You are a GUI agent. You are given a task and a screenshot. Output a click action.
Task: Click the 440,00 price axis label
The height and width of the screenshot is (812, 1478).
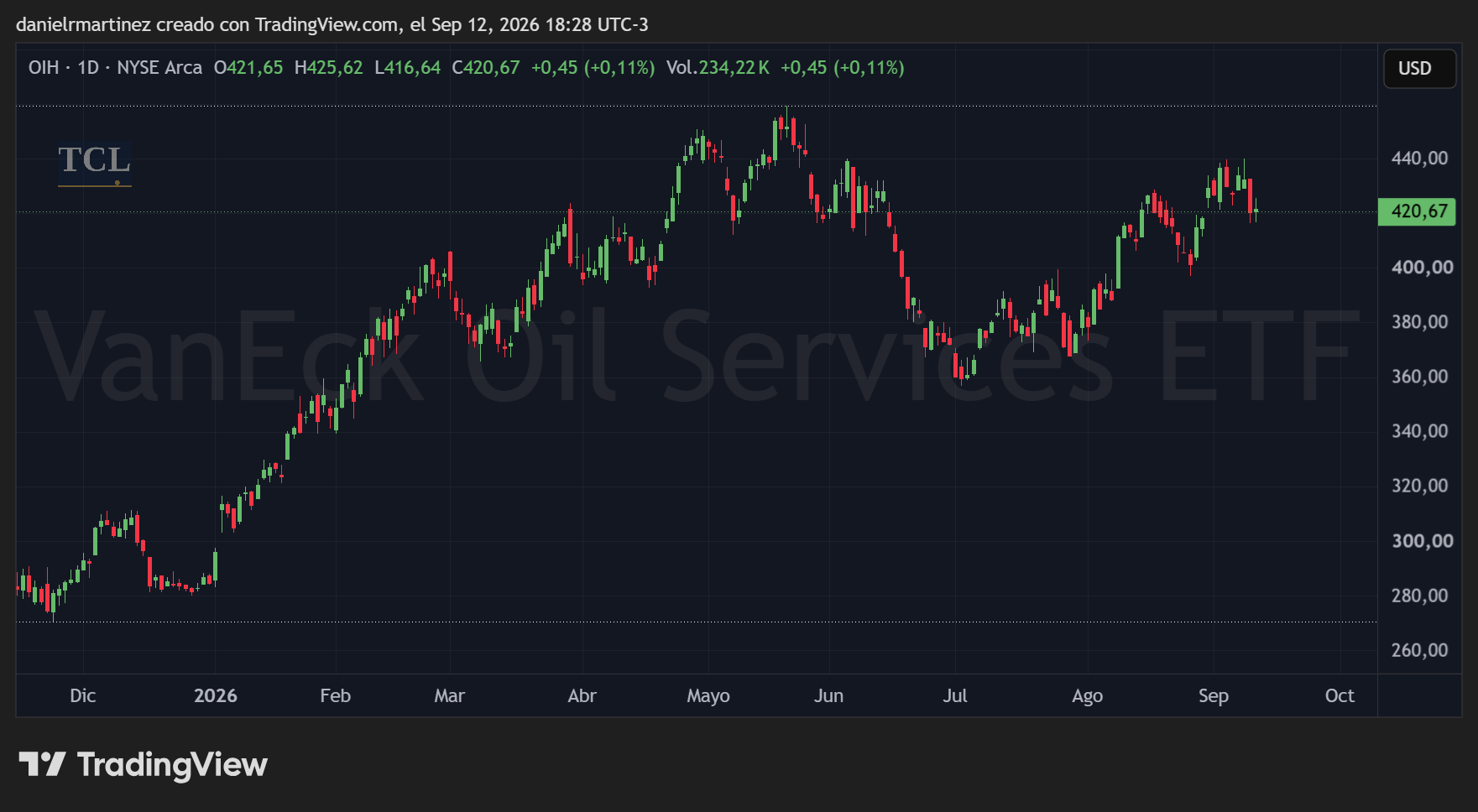[1420, 158]
